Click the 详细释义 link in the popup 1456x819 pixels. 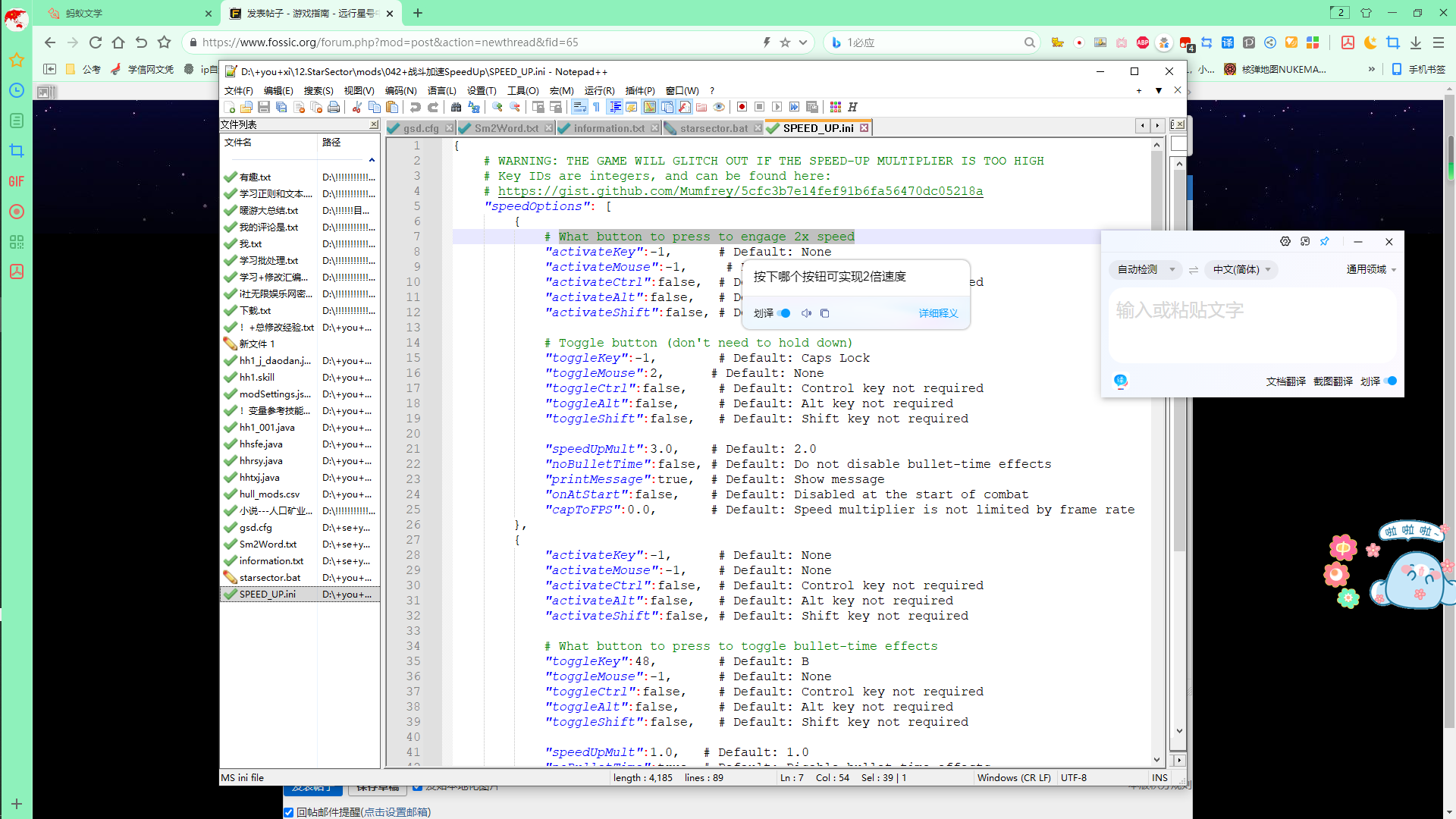coord(938,313)
